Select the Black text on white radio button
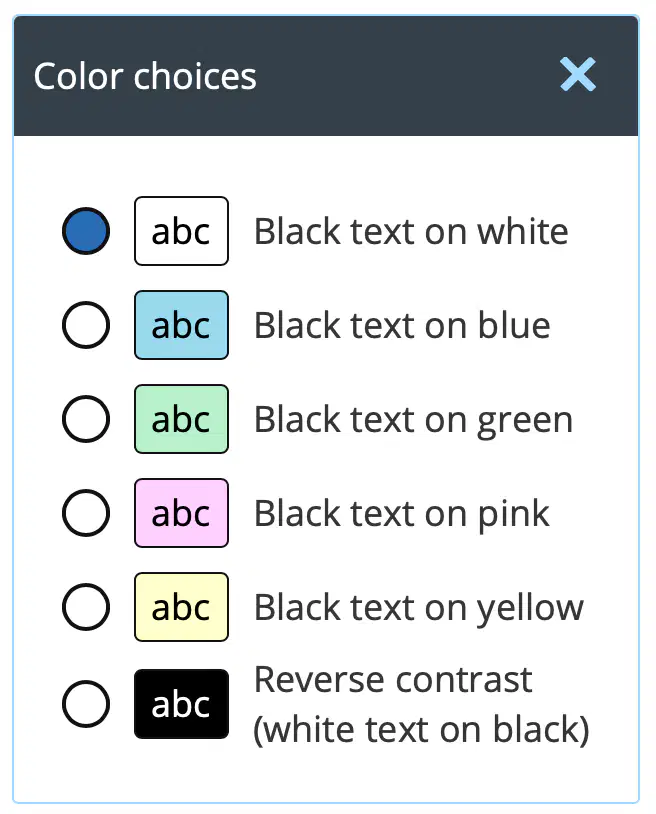The height and width of the screenshot is (814, 656). pyautogui.click(x=86, y=231)
